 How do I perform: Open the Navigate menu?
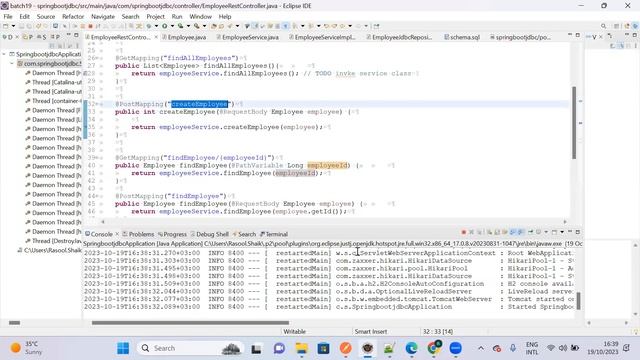(x=103, y=16)
